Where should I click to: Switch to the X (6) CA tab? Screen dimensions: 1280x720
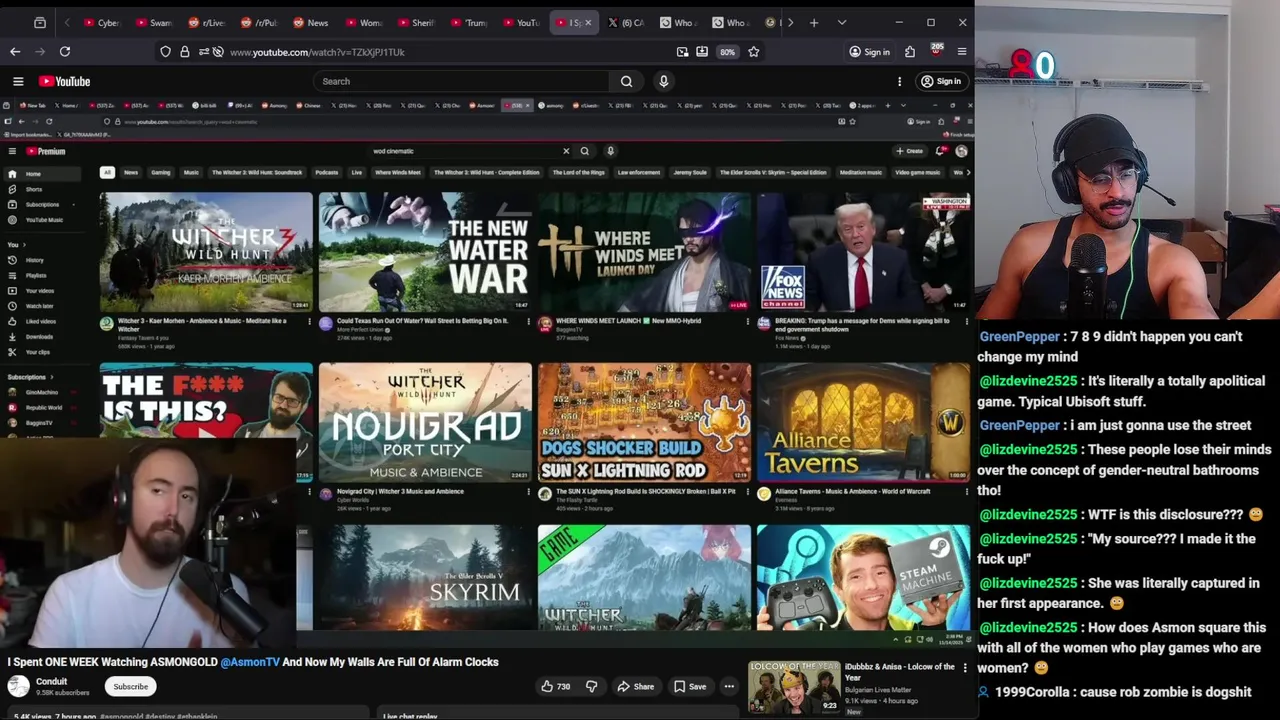[626, 22]
